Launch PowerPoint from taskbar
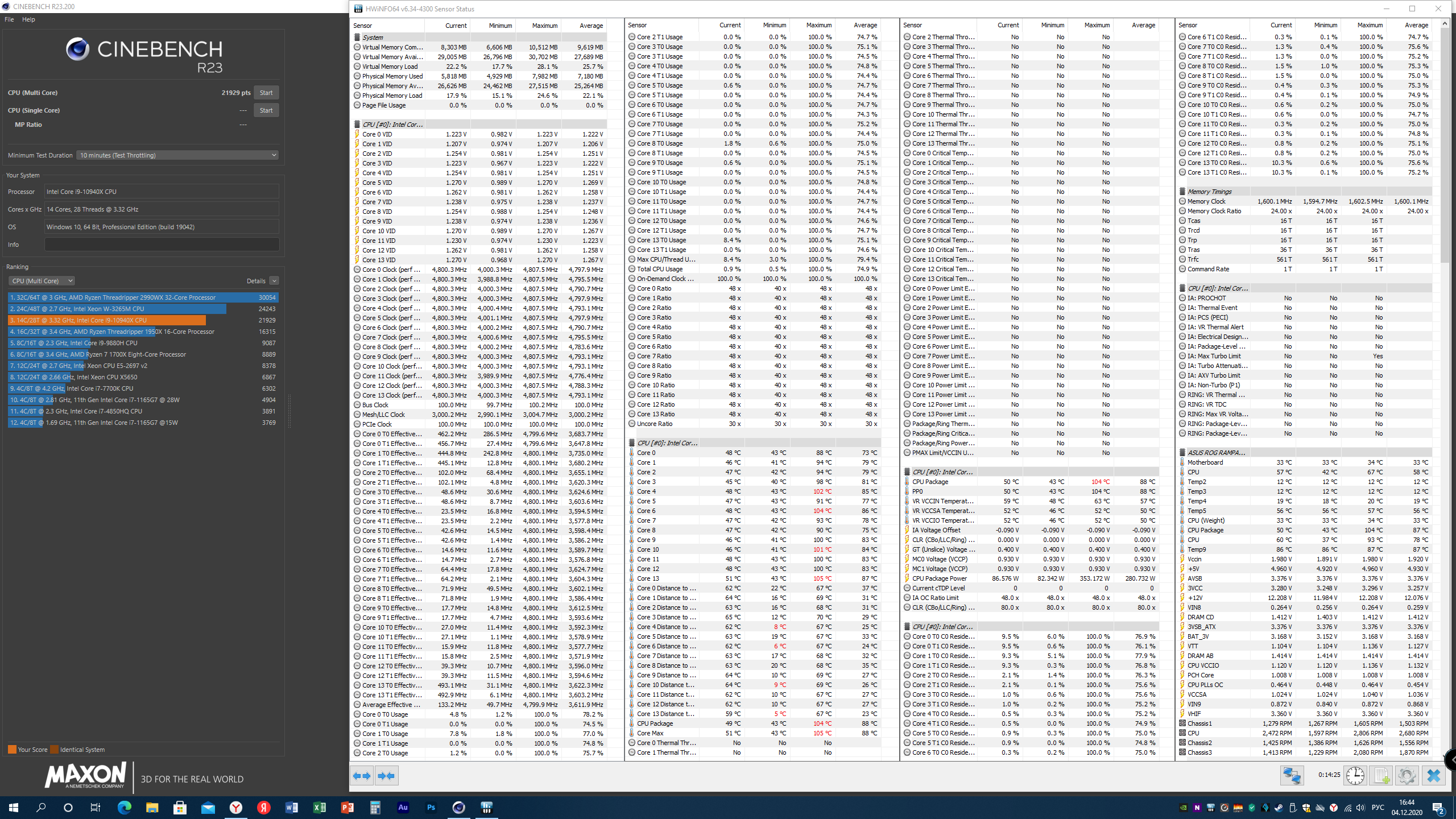This screenshot has height=819, width=1456. coord(347,808)
